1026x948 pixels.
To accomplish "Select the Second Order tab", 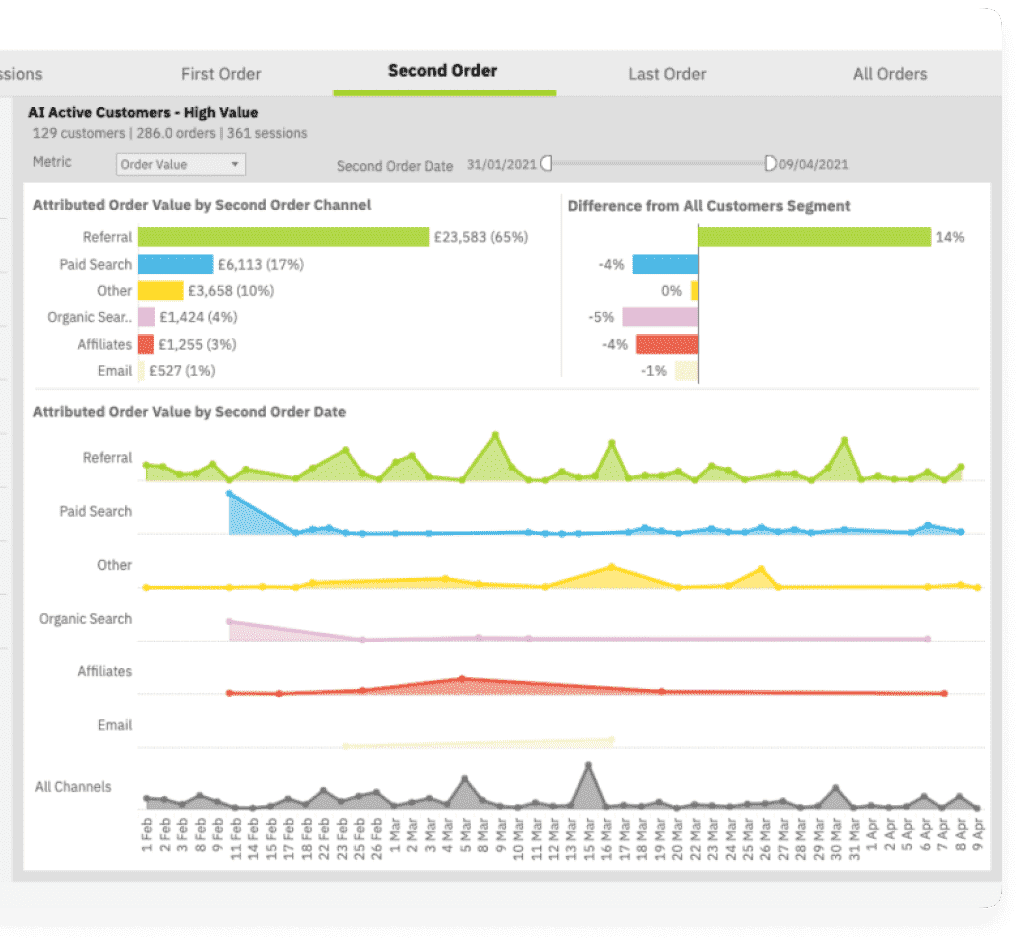I will click(x=443, y=71).
